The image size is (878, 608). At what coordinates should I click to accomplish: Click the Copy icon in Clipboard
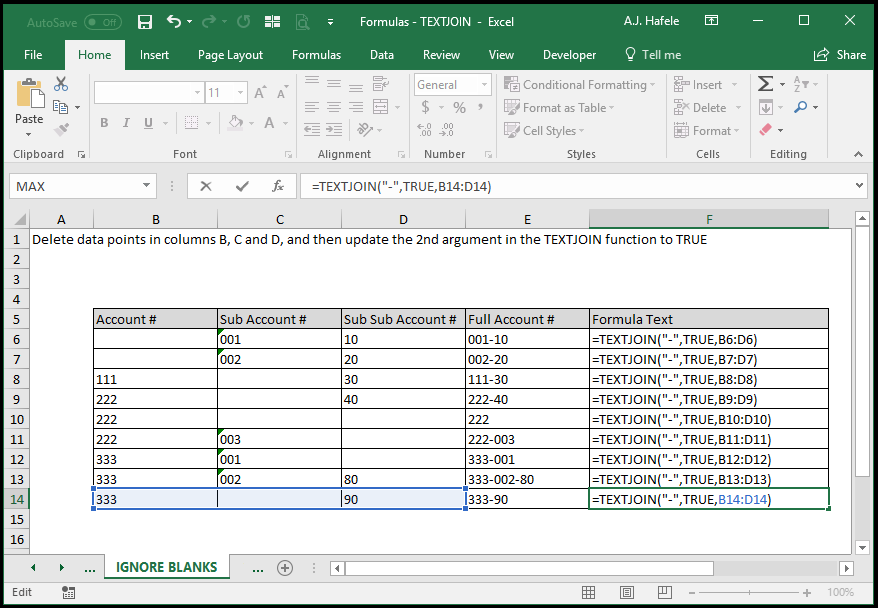pos(60,107)
